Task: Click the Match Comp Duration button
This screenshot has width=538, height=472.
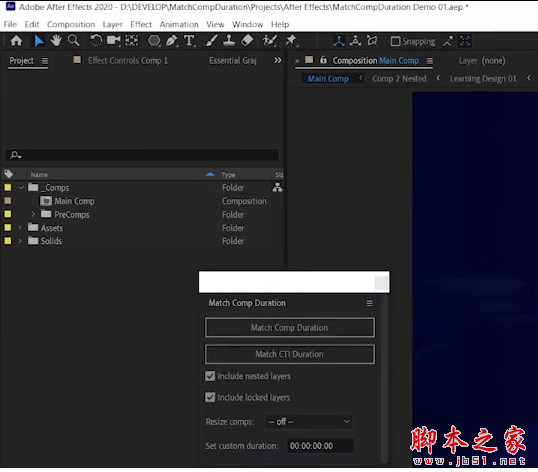Action: pyautogui.click(x=290, y=328)
